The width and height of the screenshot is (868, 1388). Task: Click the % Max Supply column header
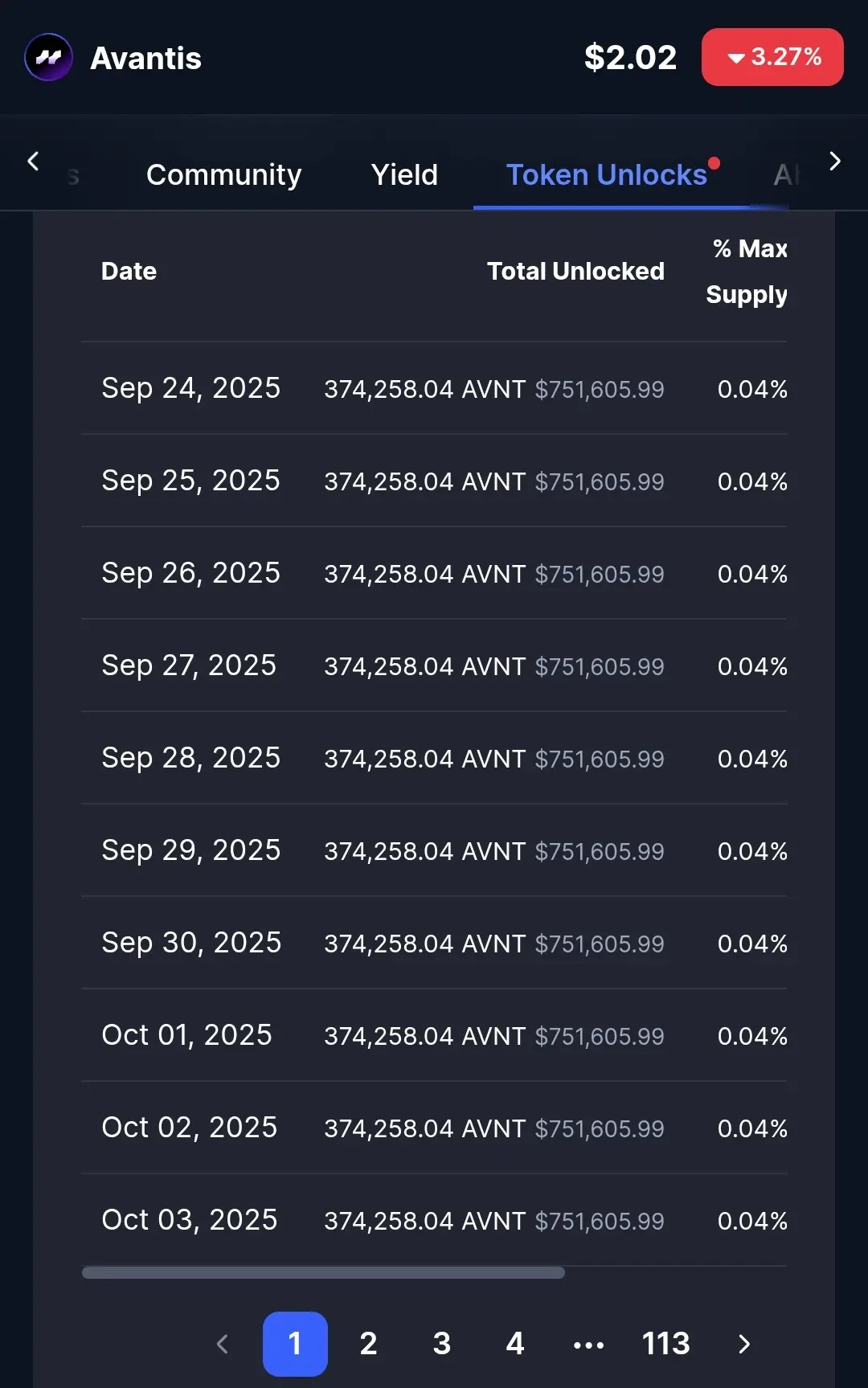pos(747,272)
